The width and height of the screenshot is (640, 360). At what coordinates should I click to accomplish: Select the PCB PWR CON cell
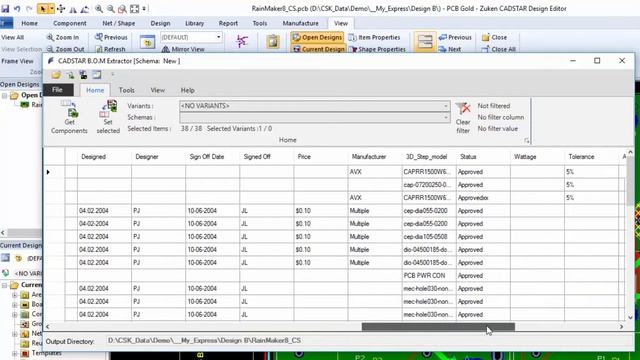tap(429, 276)
